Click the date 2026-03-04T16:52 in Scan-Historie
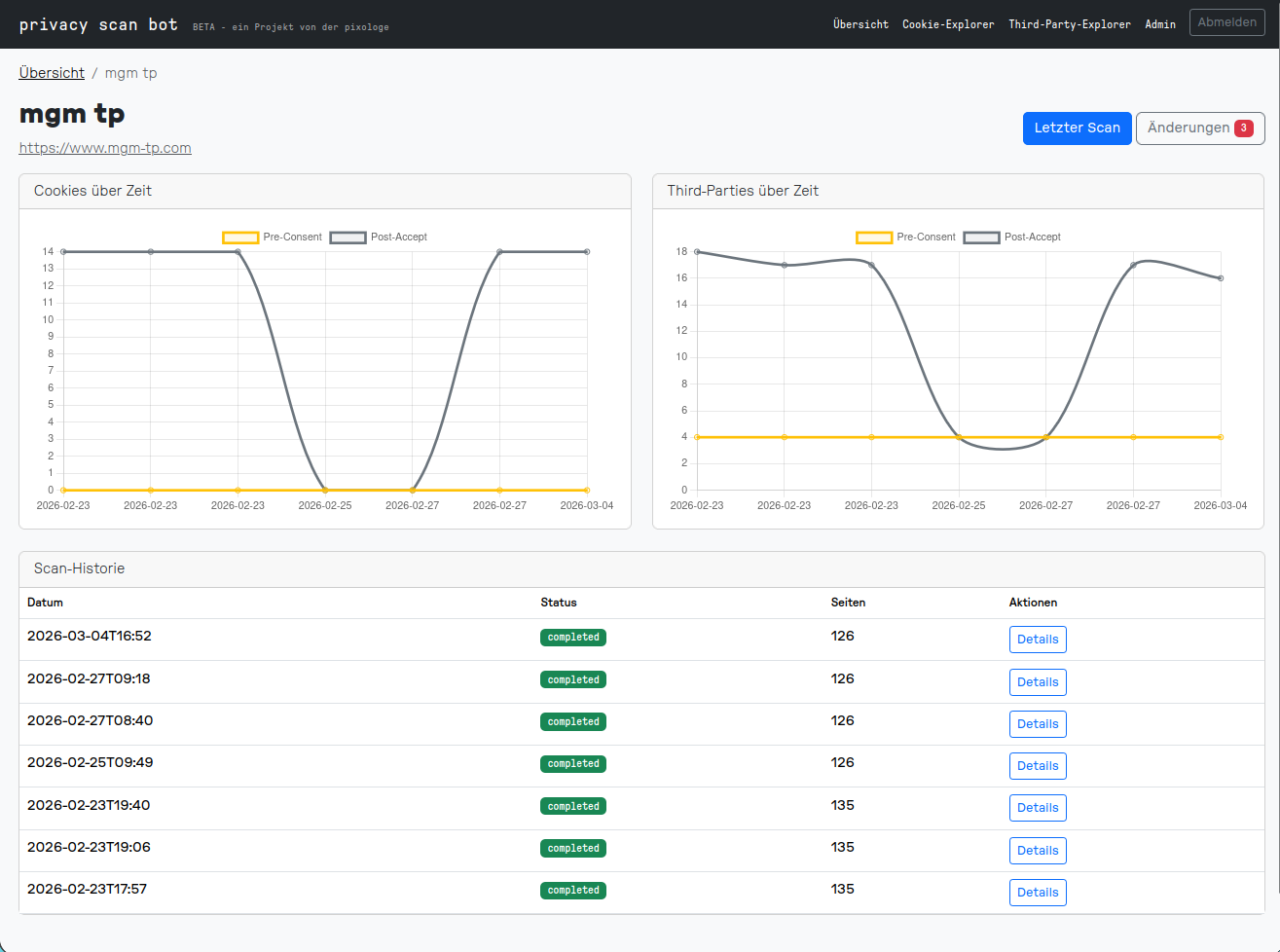1280x952 pixels. [x=90, y=637]
